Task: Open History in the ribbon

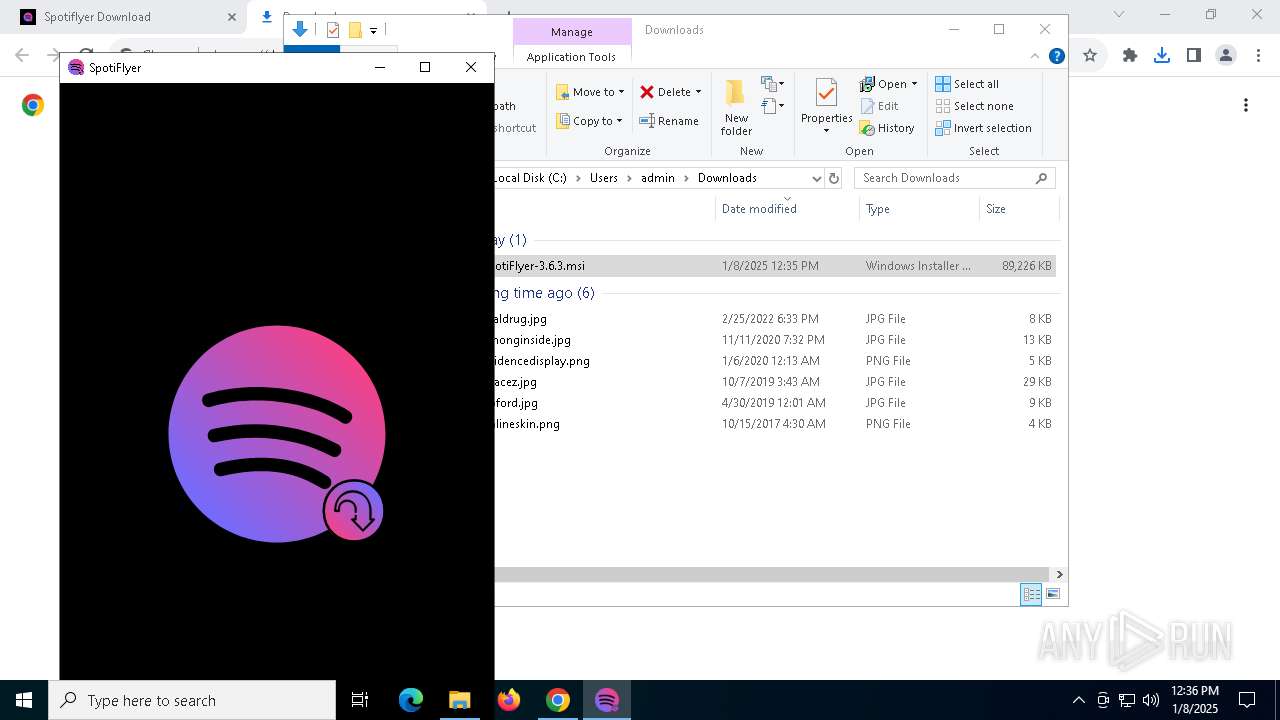Action: (887, 128)
